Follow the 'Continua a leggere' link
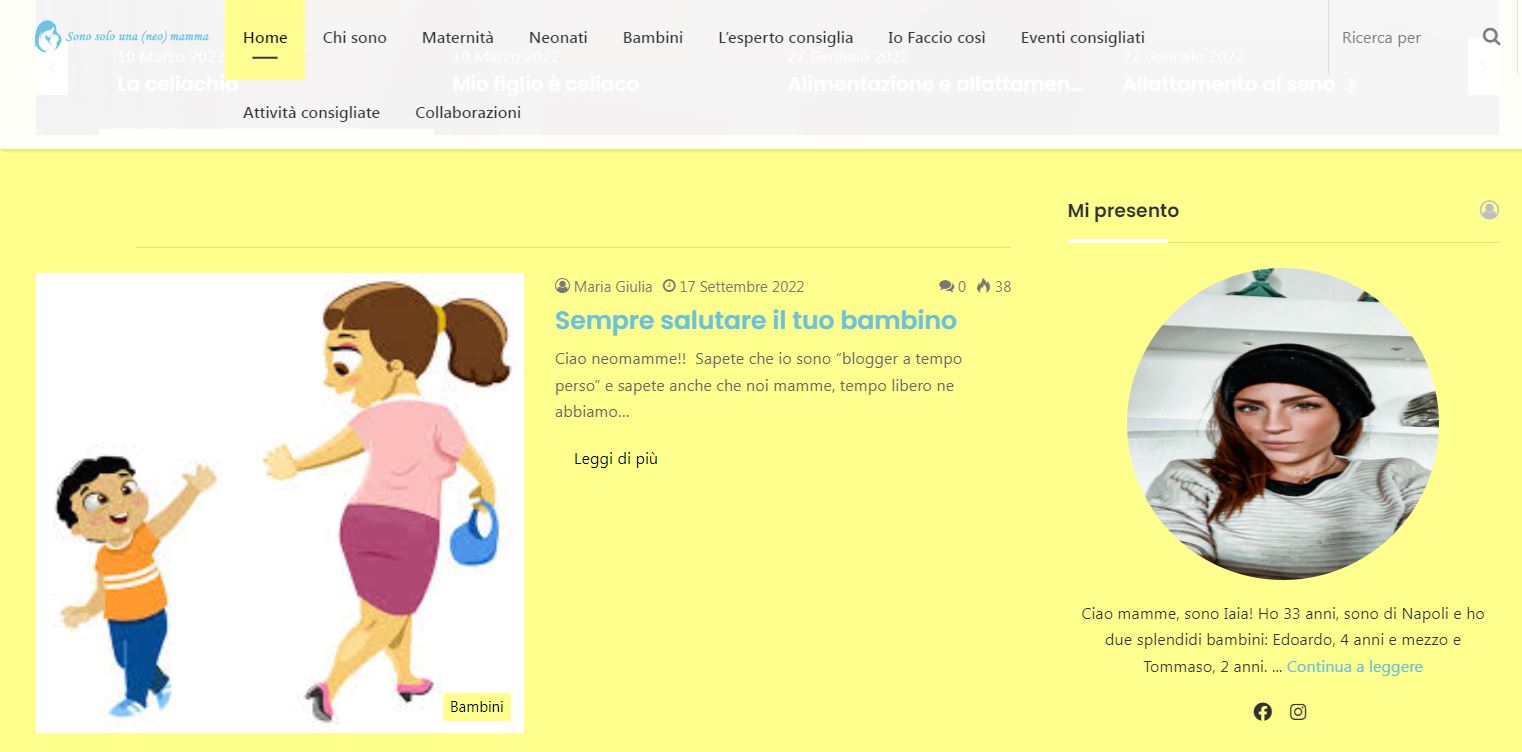The image size is (1522, 752). (x=1354, y=667)
